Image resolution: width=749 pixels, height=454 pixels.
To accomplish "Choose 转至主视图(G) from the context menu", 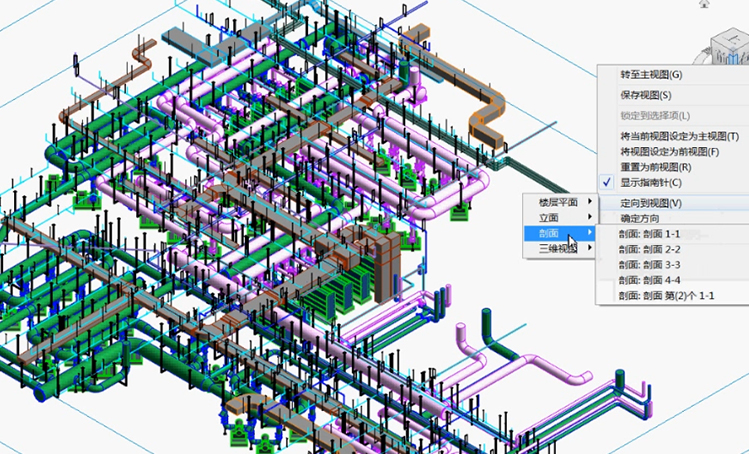I will click(x=651, y=75).
